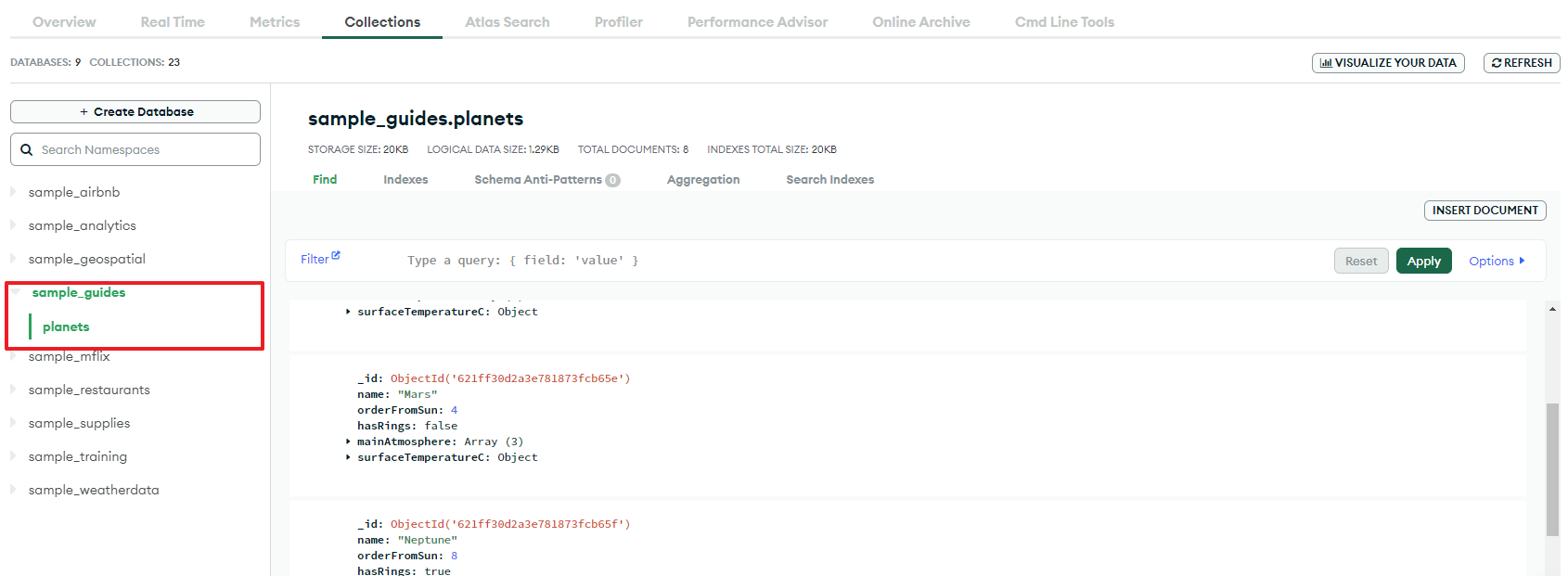The height and width of the screenshot is (576, 1568).
Task: Select the sample_mflix database
Action: 69,356
